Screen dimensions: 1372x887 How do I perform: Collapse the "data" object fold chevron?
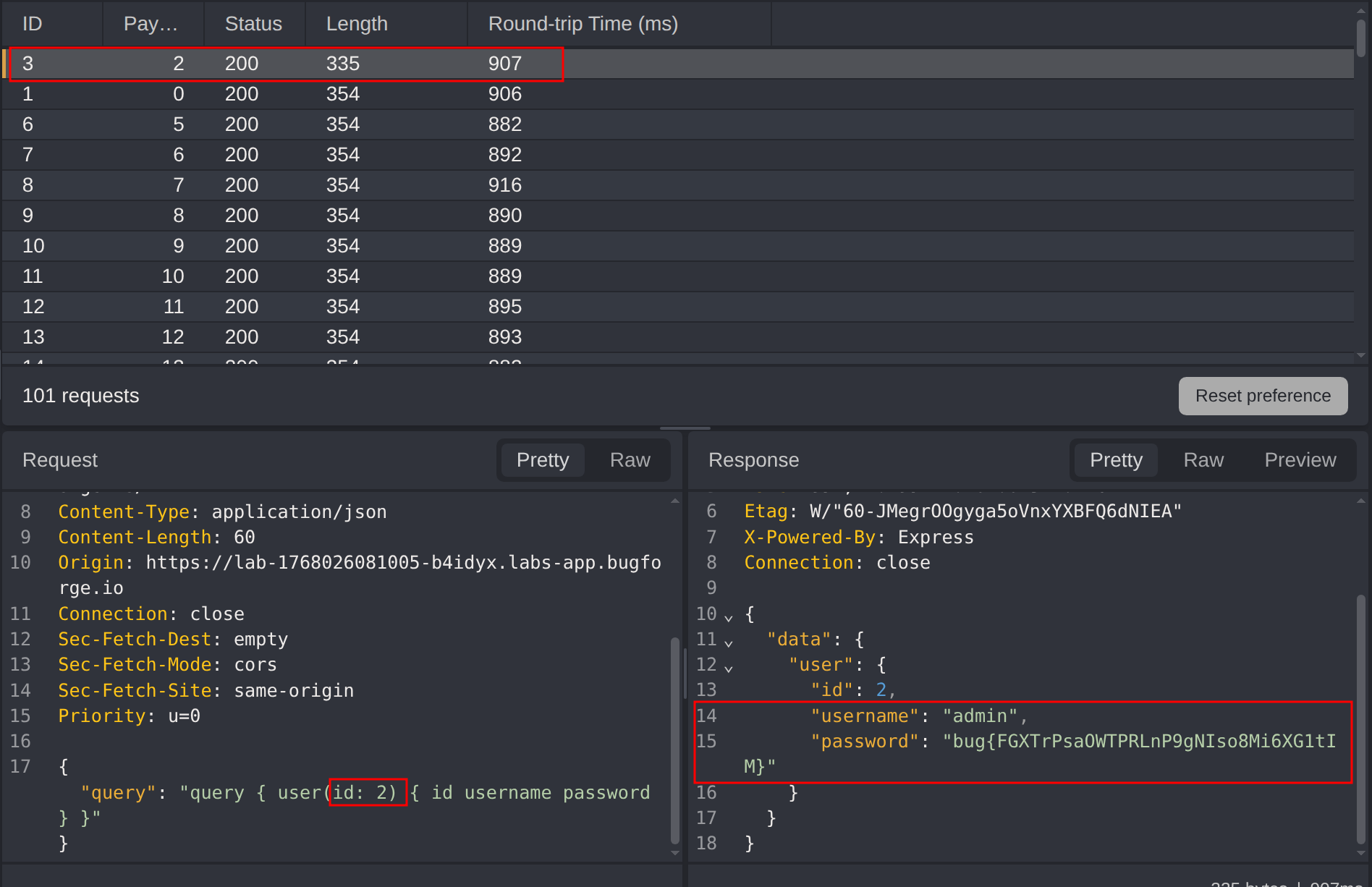pos(729,642)
